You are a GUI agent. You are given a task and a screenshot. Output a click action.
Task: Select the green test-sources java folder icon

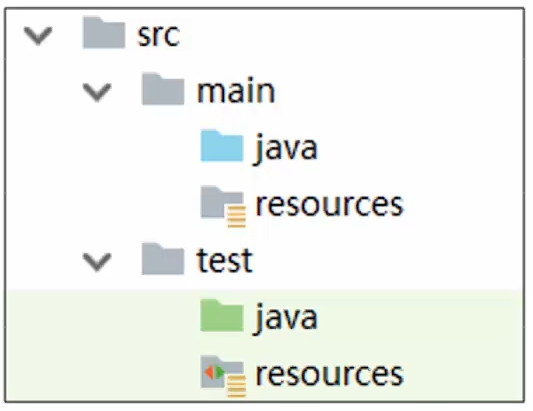pos(222,315)
